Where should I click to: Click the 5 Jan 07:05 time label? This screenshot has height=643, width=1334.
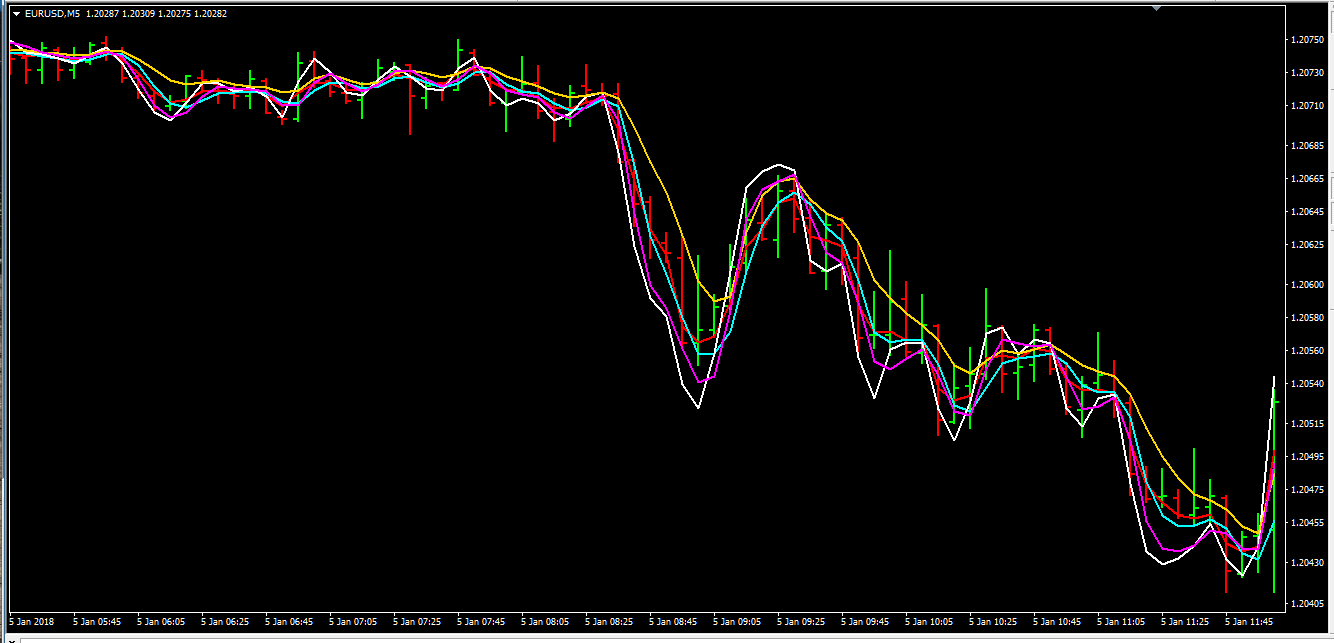click(354, 622)
